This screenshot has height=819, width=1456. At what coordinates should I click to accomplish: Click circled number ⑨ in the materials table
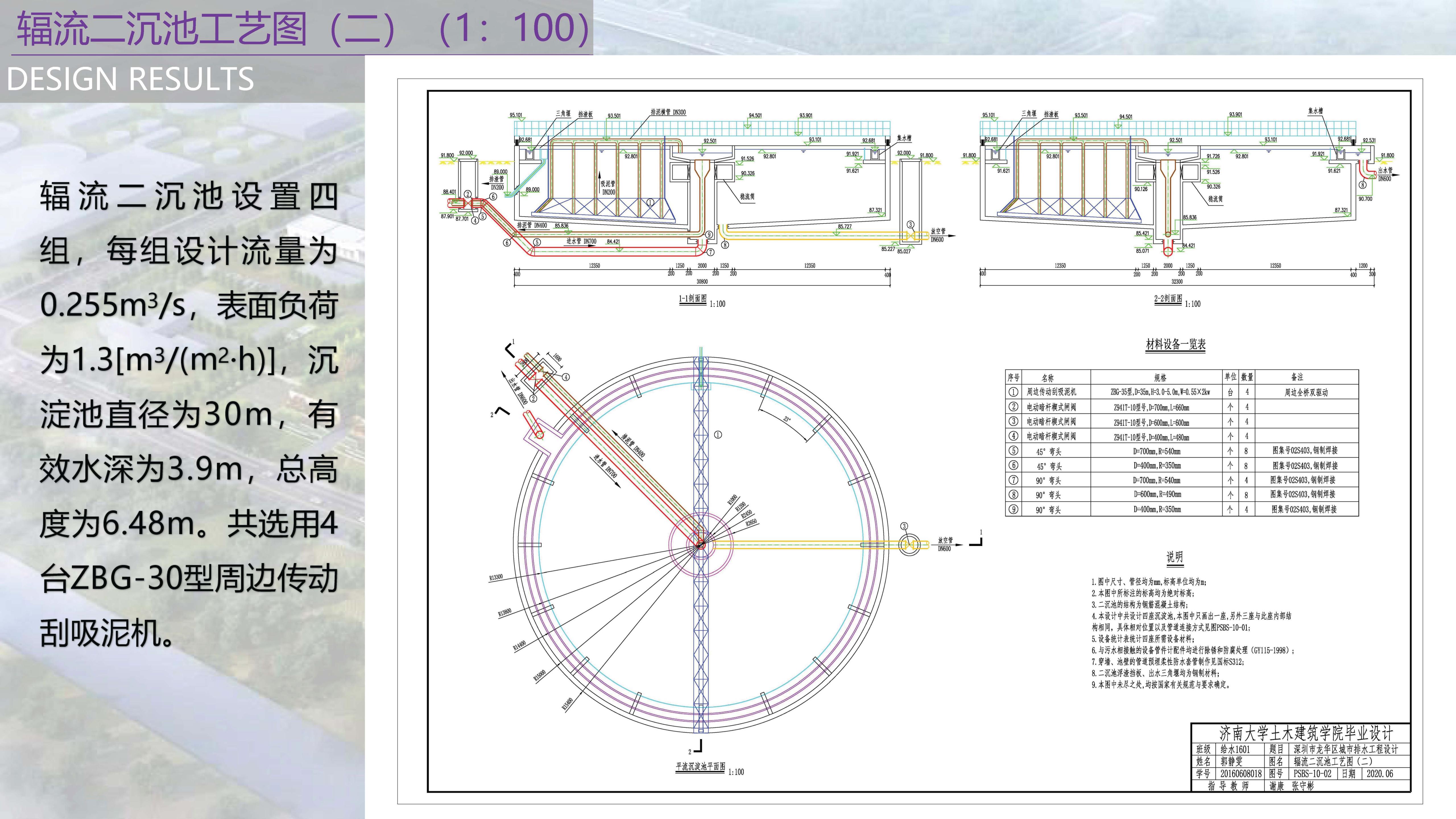1014,509
